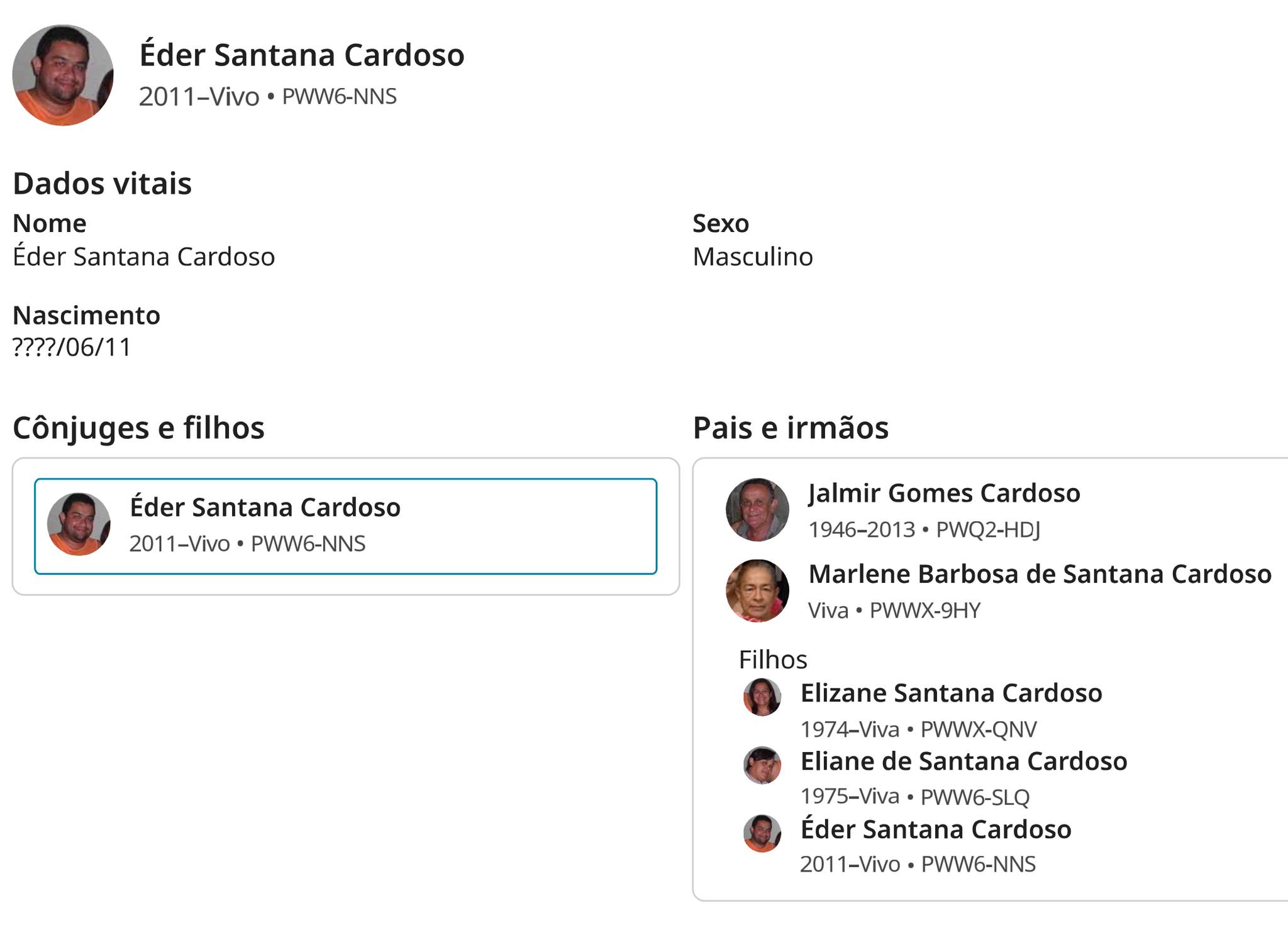Open Eliane de Santana Cardoso's record
The height and width of the screenshot is (925, 1288).
tap(963, 762)
